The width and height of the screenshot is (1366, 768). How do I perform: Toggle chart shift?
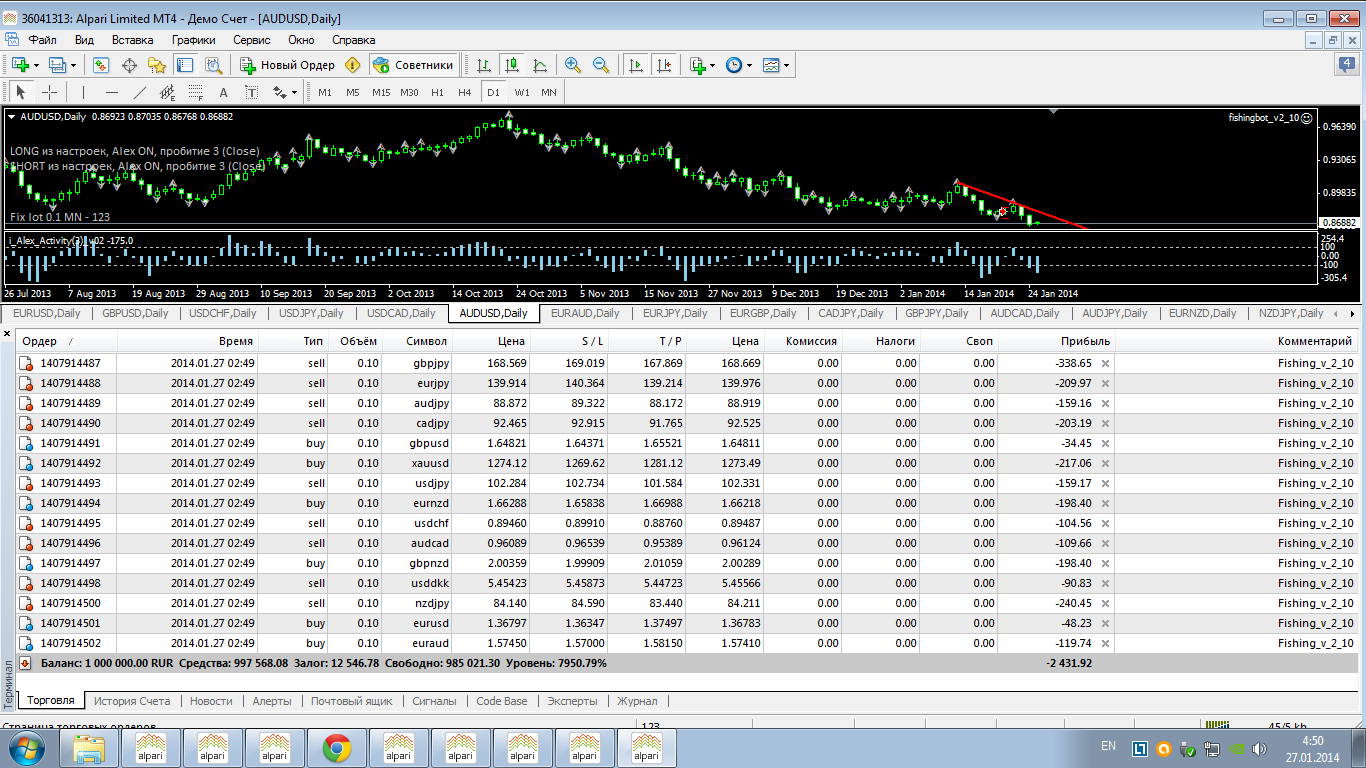tap(663, 65)
